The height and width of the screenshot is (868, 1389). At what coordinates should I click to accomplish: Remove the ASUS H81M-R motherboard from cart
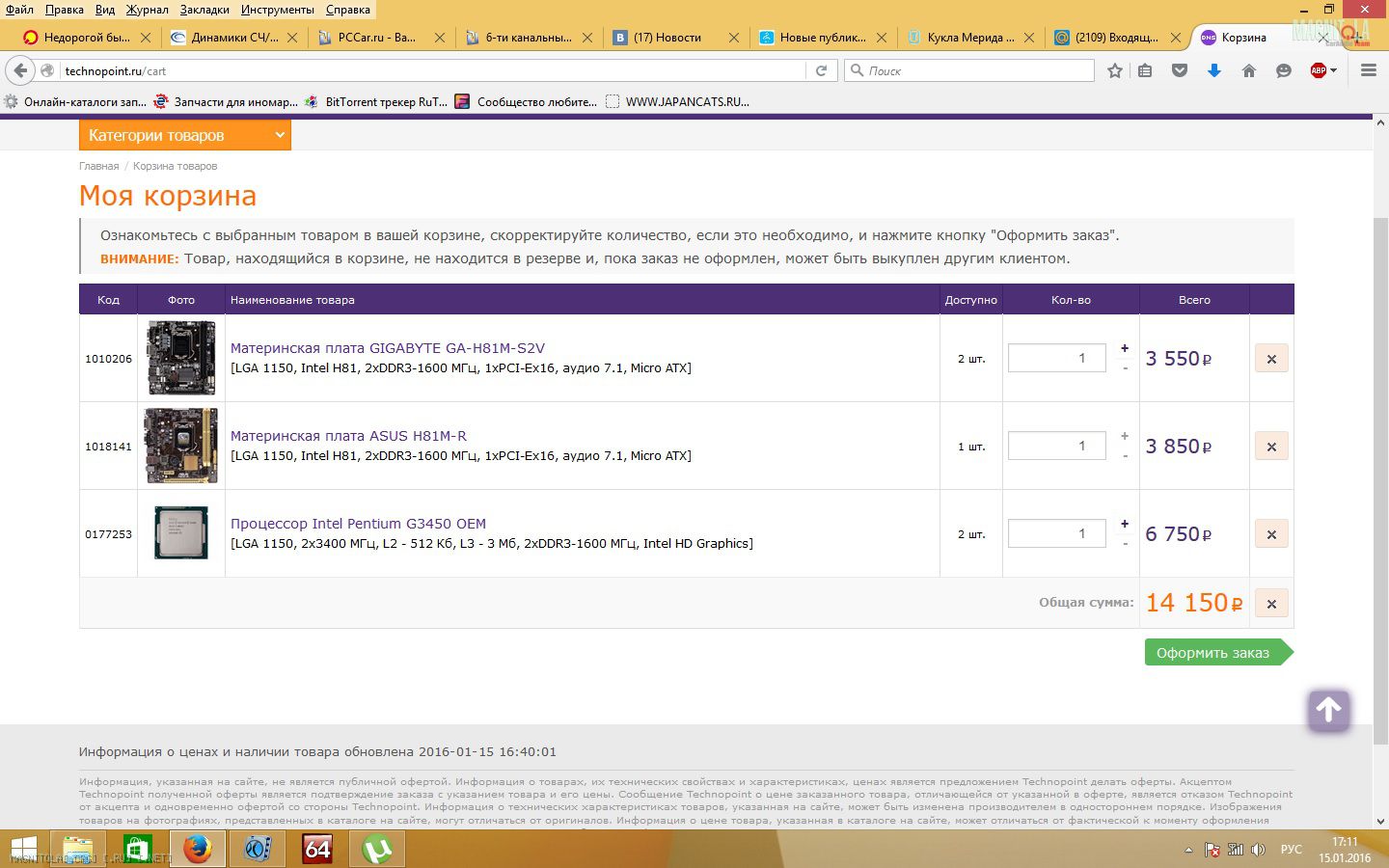point(1271,447)
